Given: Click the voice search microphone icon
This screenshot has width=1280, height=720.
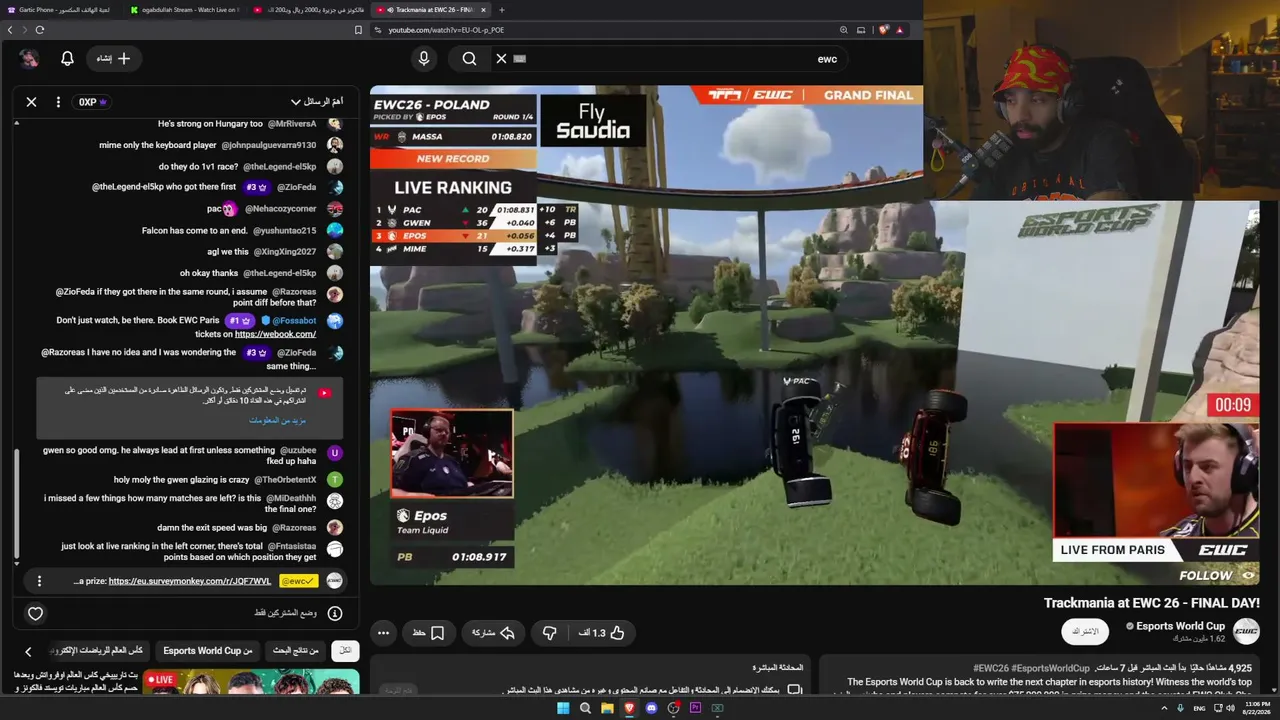Looking at the screenshot, I should click(424, 59).
